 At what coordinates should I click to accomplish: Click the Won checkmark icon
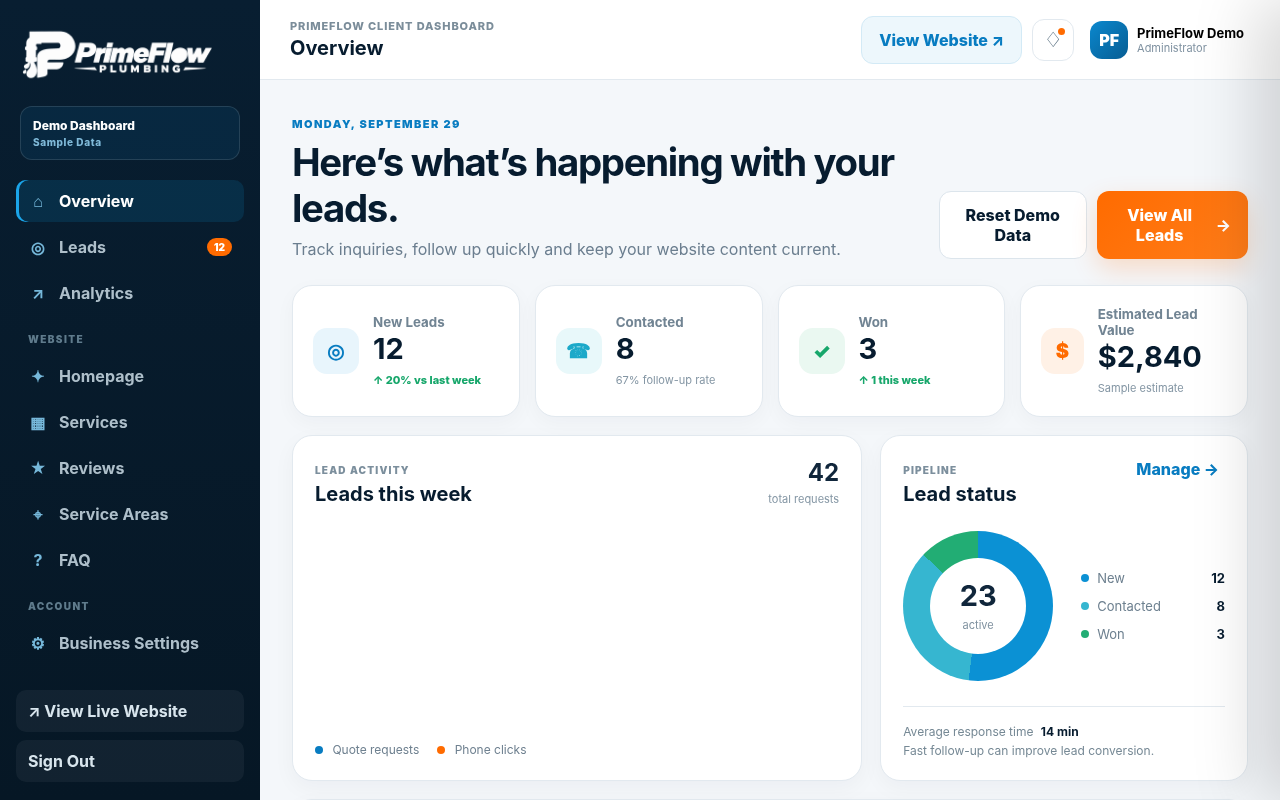(x=822, y=351)
